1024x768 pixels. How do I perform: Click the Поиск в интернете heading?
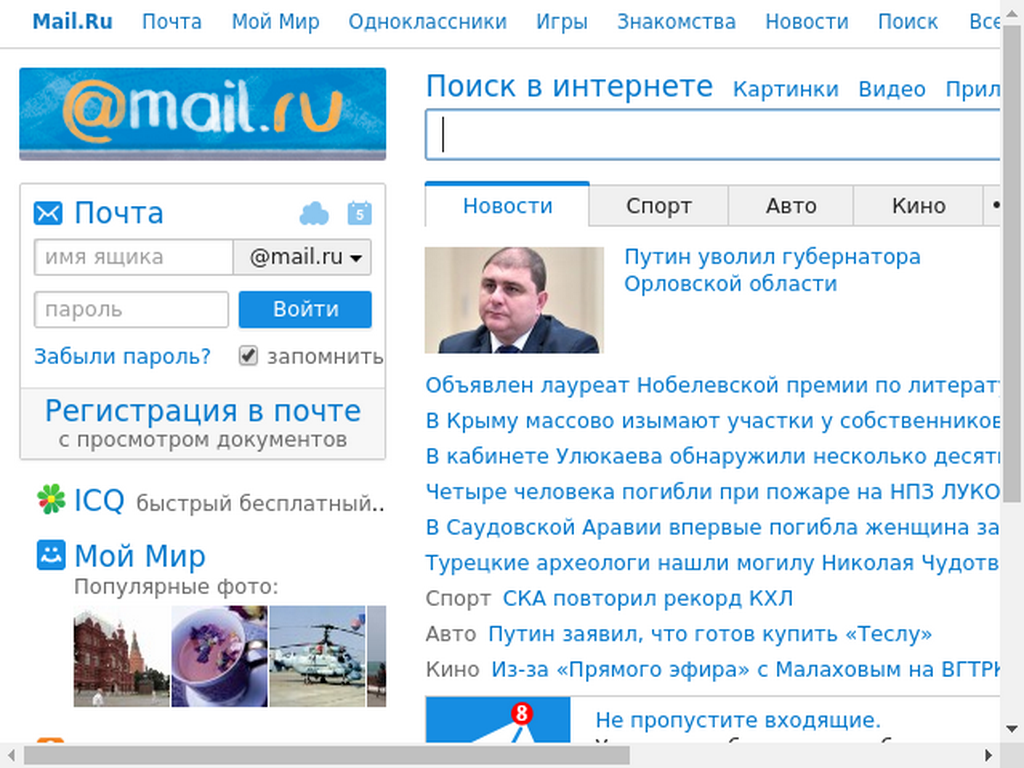click(569, 86)
